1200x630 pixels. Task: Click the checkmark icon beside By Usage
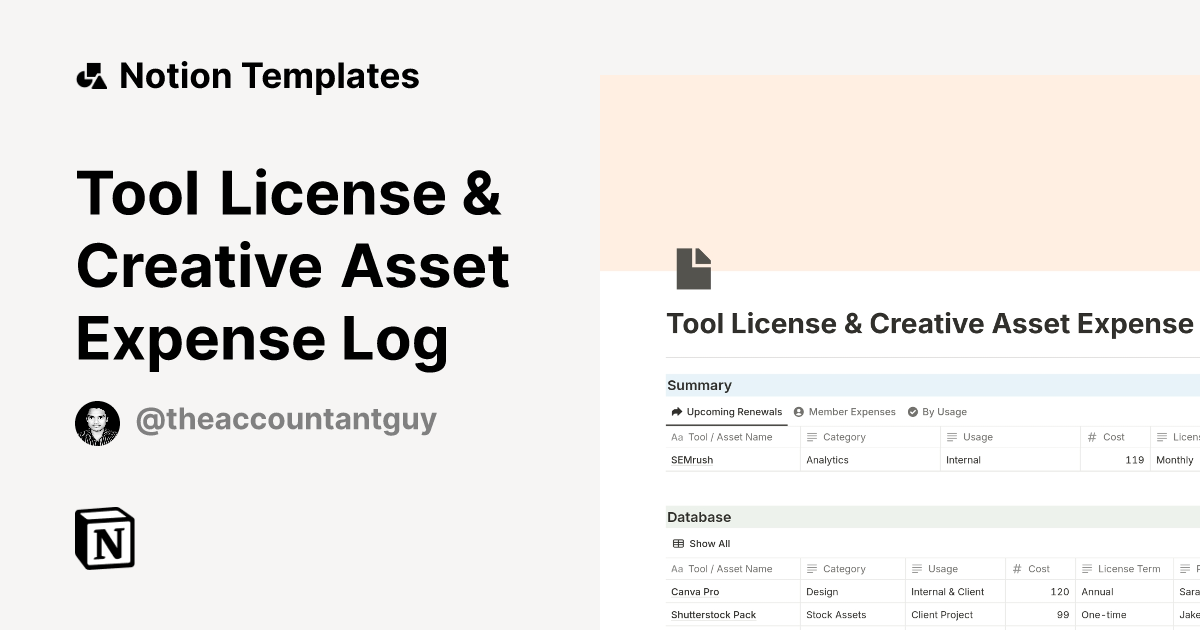click(x=911, y=411)
